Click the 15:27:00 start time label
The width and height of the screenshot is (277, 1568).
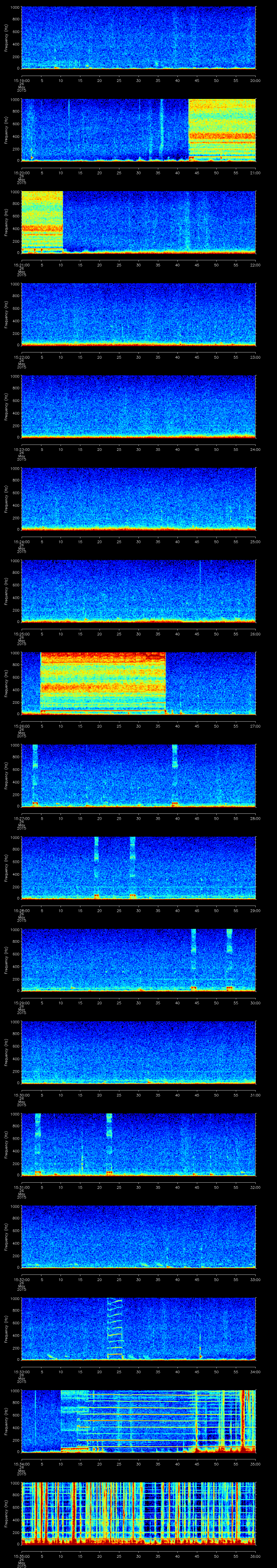pyautogui.click(x=21, y=818)
